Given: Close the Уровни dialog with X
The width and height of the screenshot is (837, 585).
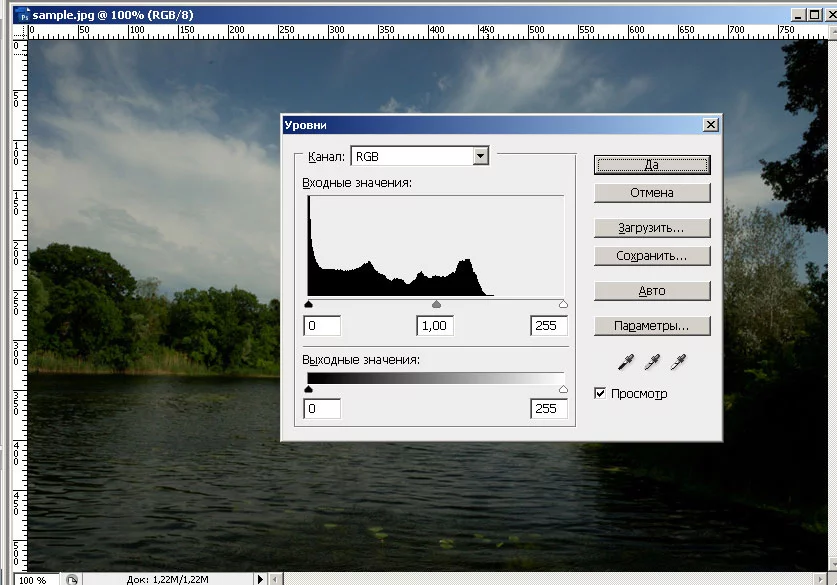Looking at the screenshot, I should click(710, 125).
